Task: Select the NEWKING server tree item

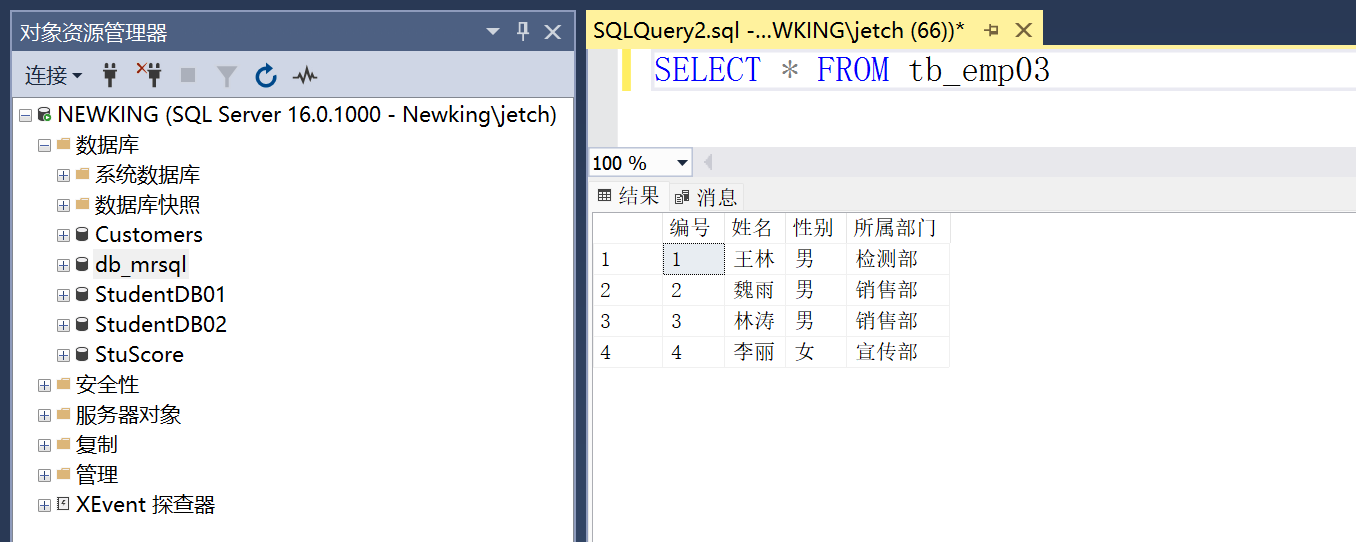Action: tap(306, 115)
